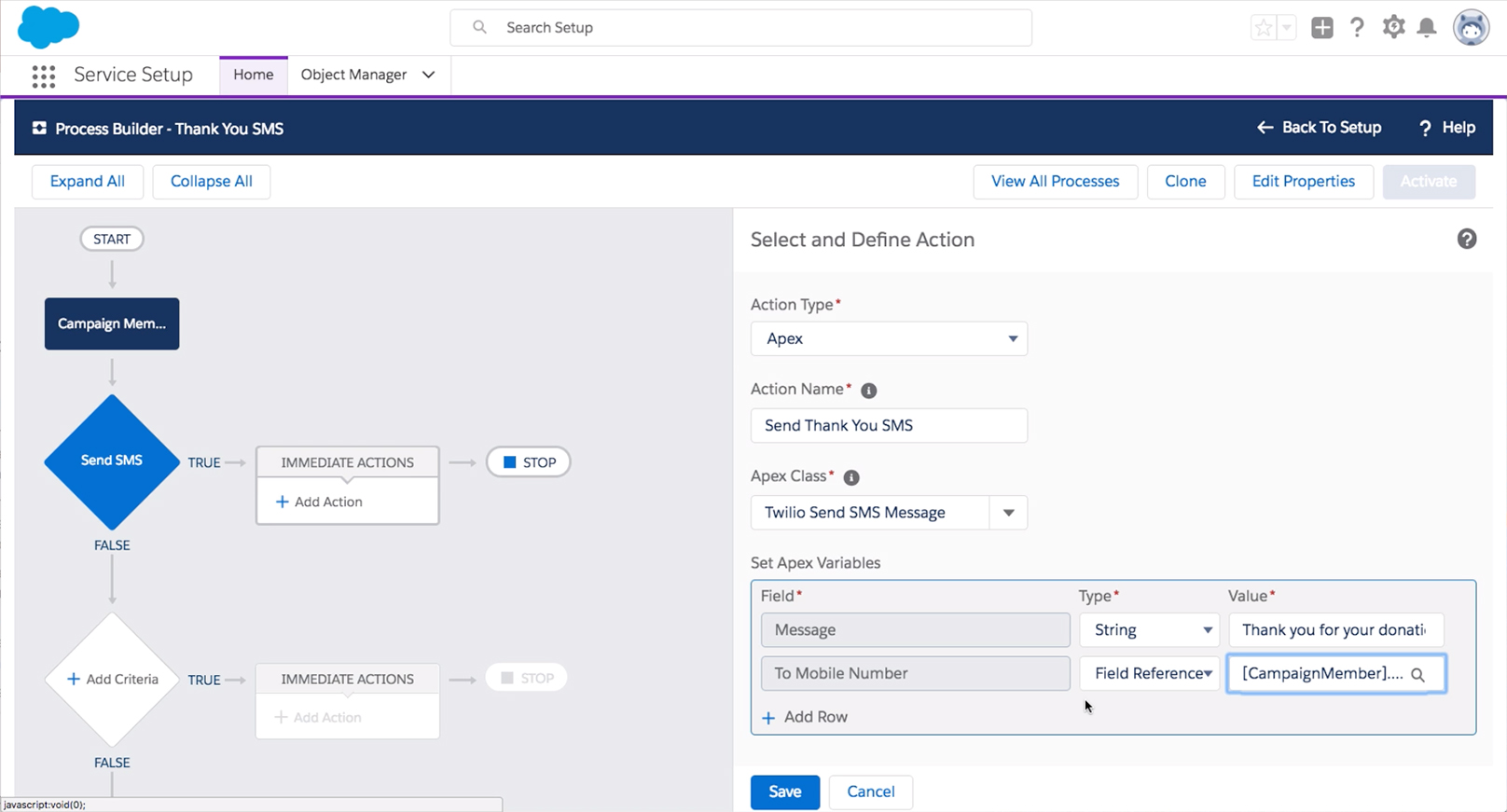
Task: Open the Field Reference type dropdown
Action: (x=1150, y=673)
